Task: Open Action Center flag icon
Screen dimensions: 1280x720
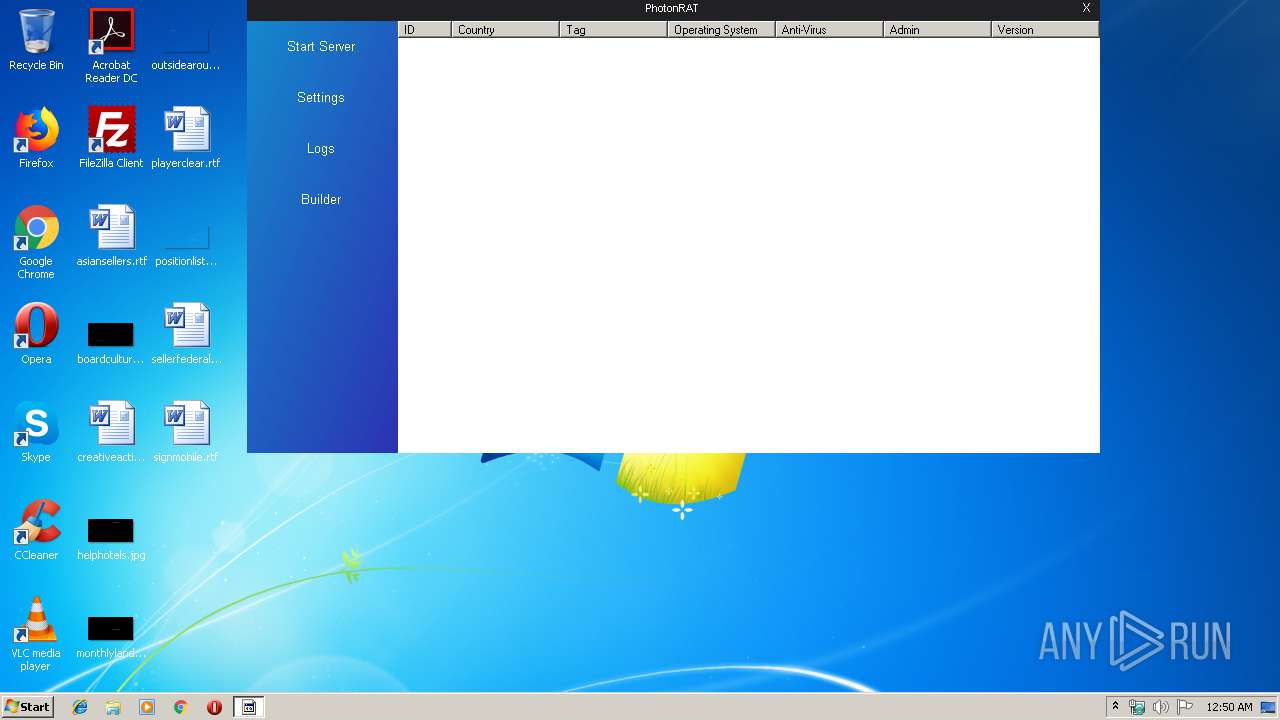Action: click(x=1185, y=707)
